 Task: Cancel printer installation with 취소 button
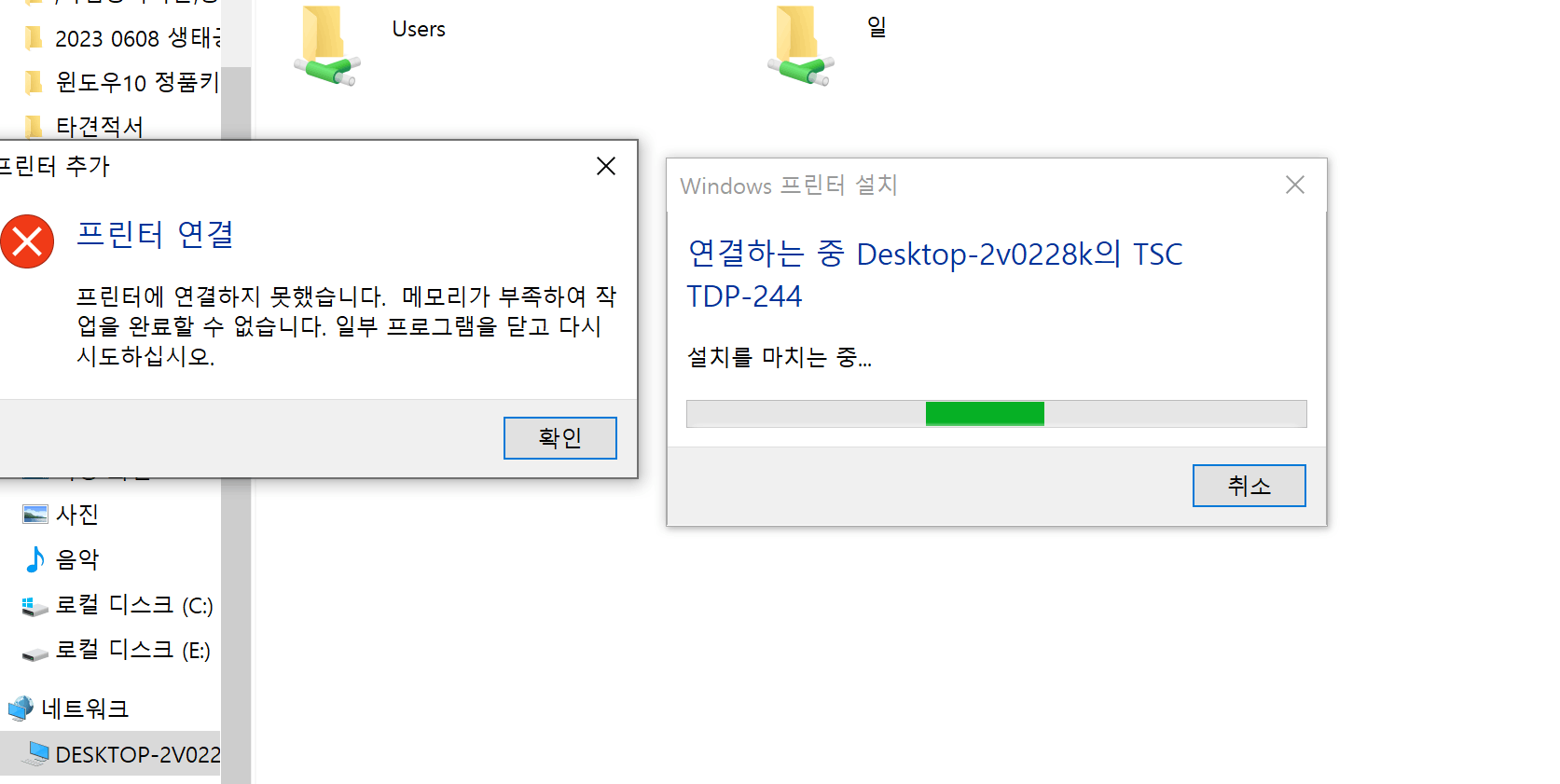[x=1249, y=486]
